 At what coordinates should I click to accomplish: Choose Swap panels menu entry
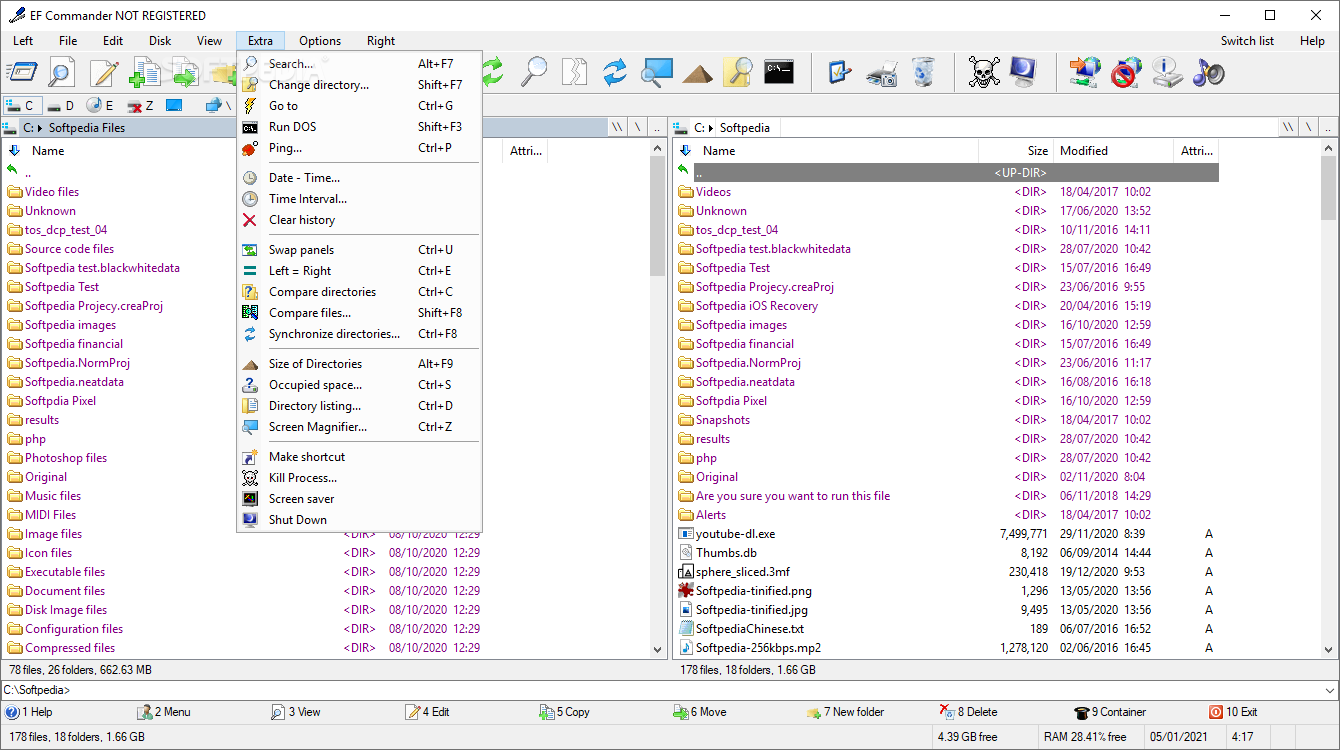360,250
